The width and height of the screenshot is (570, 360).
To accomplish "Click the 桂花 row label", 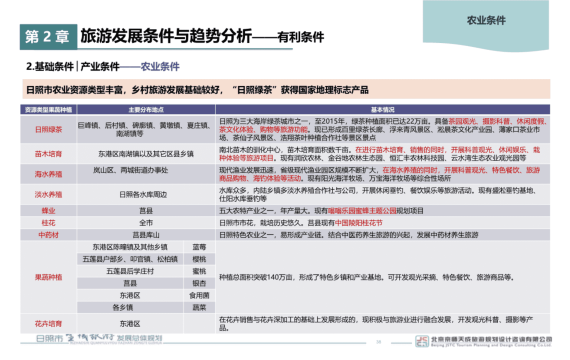I will coord(48,223).
